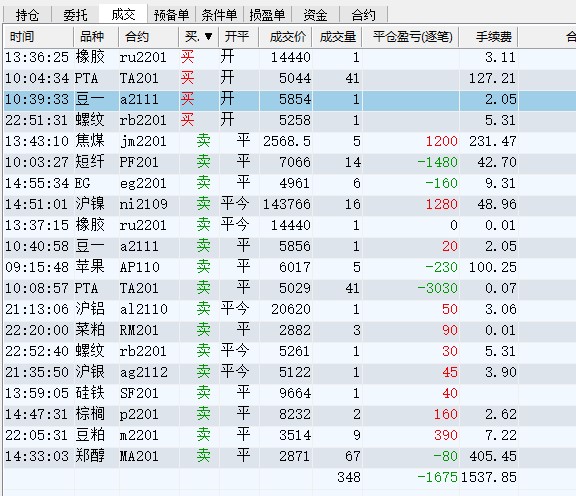
Task: Click fee 405.45 in 郑醇 row
Action: (x=493, y=456)
